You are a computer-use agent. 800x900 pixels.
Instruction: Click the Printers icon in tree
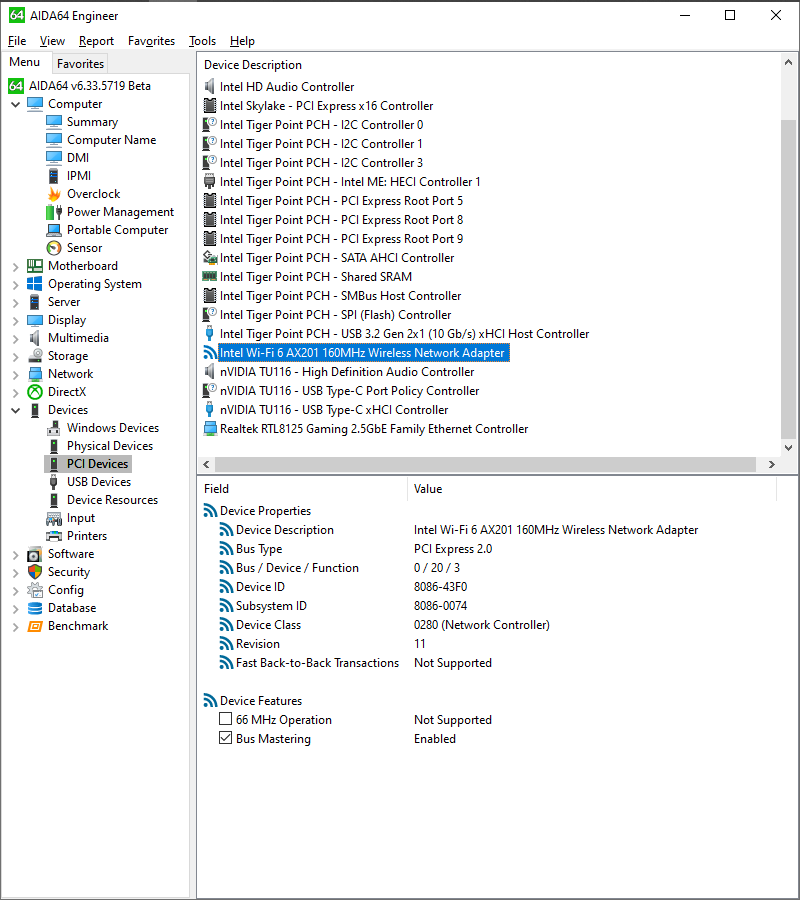54,536
